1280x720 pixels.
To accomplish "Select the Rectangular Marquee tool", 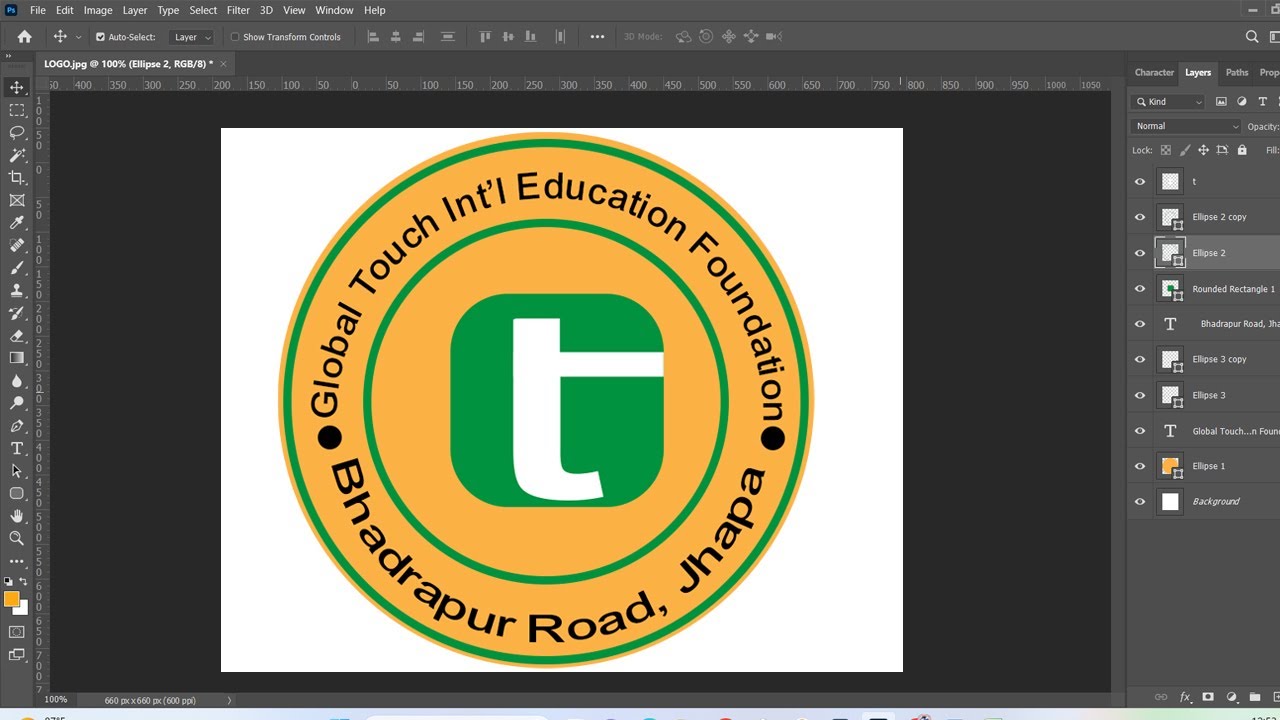I will click(17, 110).
